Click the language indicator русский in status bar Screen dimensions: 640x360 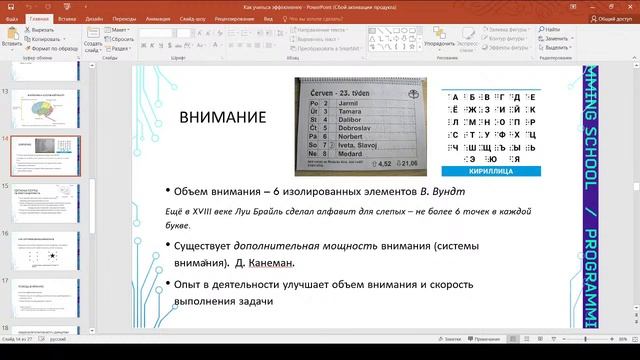[x=58, y=339]
